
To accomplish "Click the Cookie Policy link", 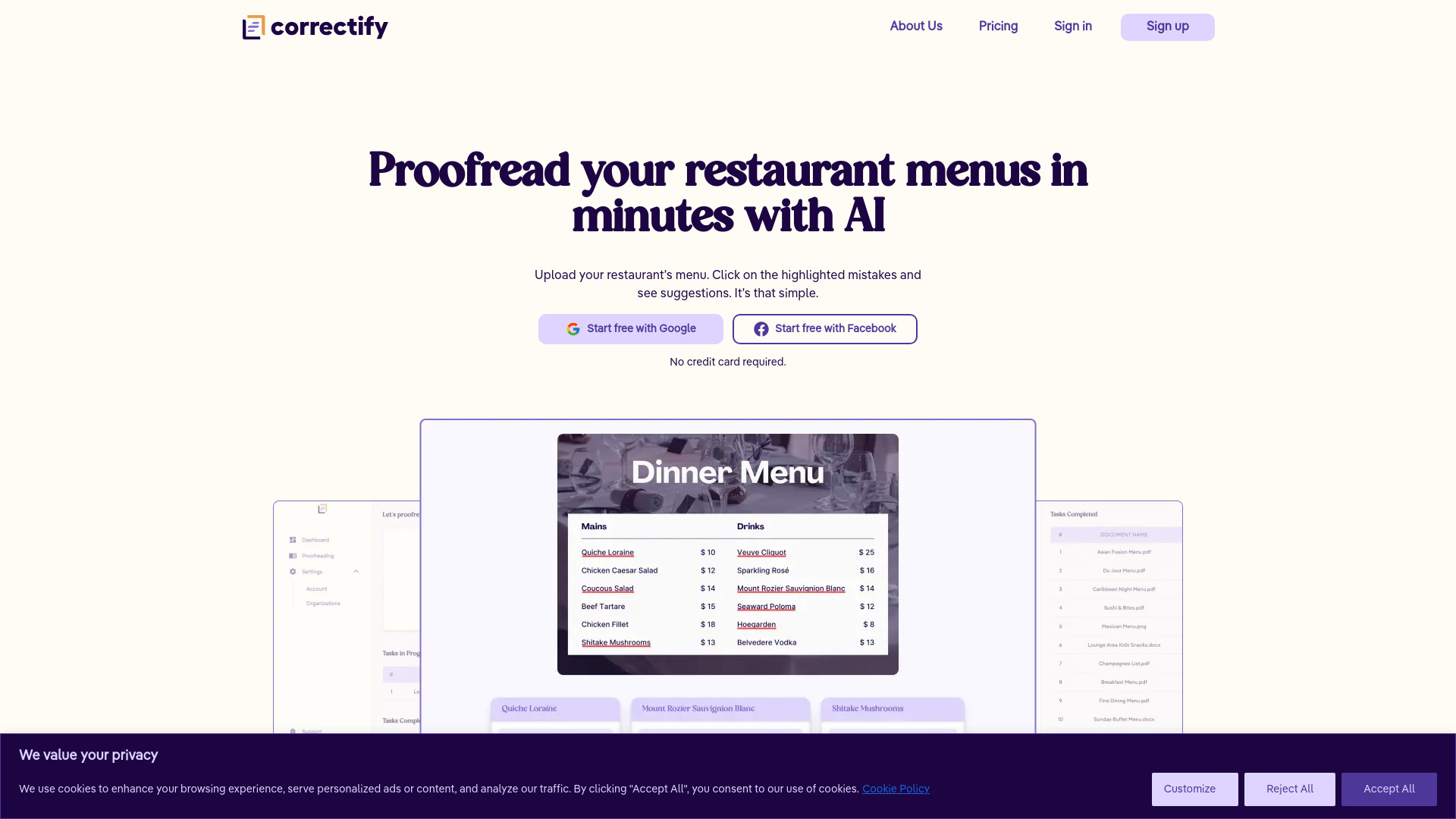I will tap(896, 789).
